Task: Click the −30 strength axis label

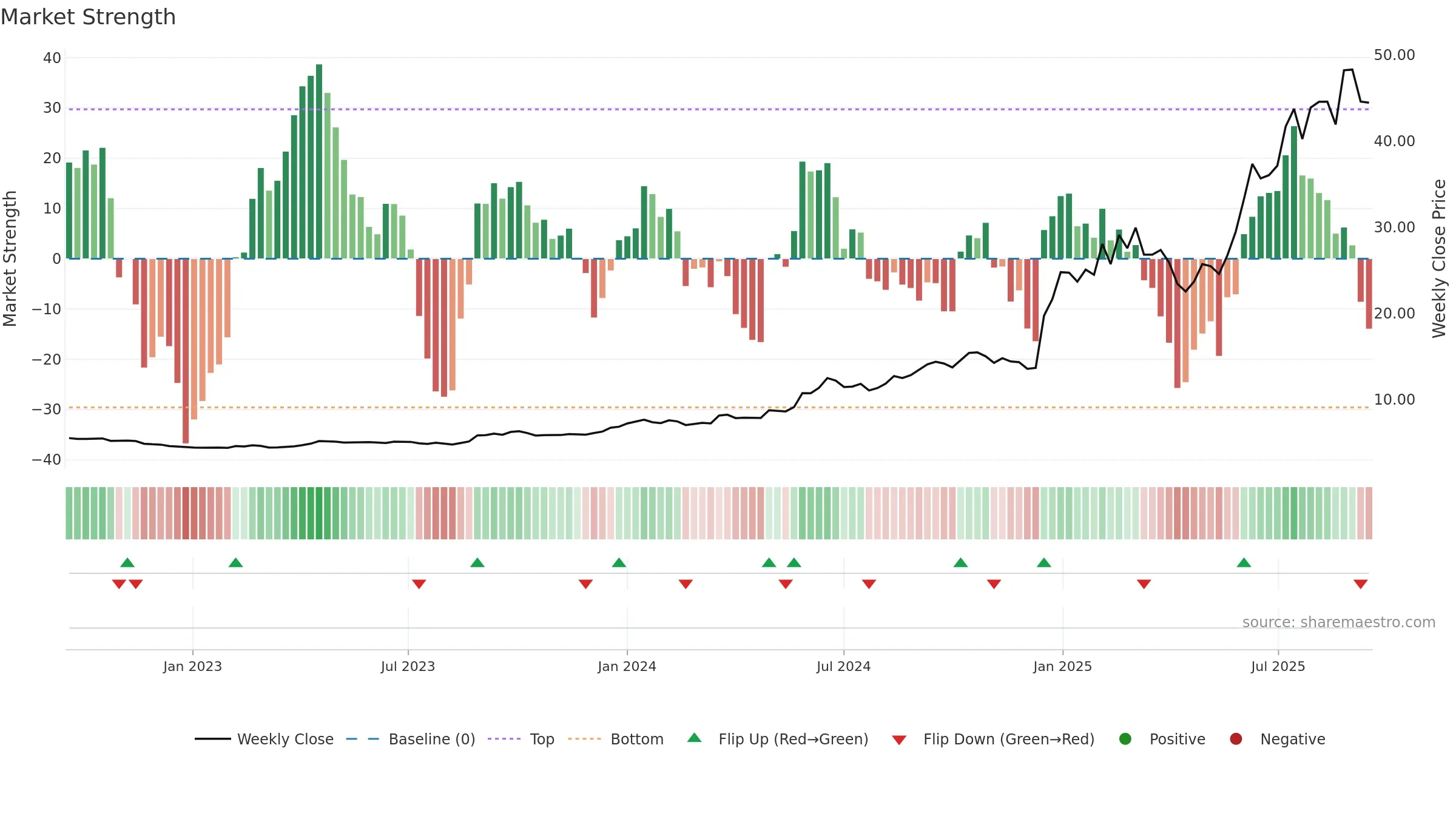Action: click(x=47, y=409)
